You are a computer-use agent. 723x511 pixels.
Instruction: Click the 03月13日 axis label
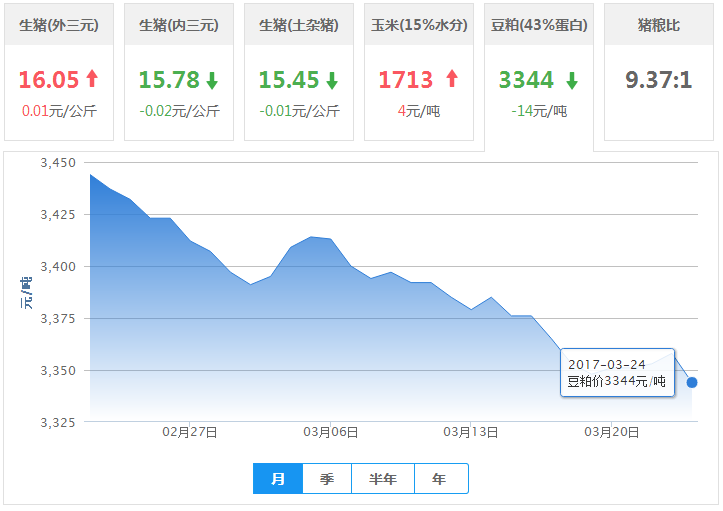point(471,432)
